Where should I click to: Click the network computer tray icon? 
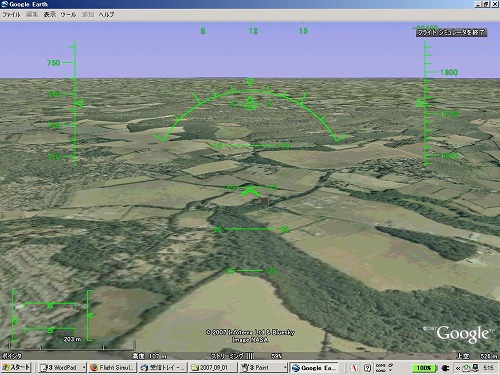(475, 367)
